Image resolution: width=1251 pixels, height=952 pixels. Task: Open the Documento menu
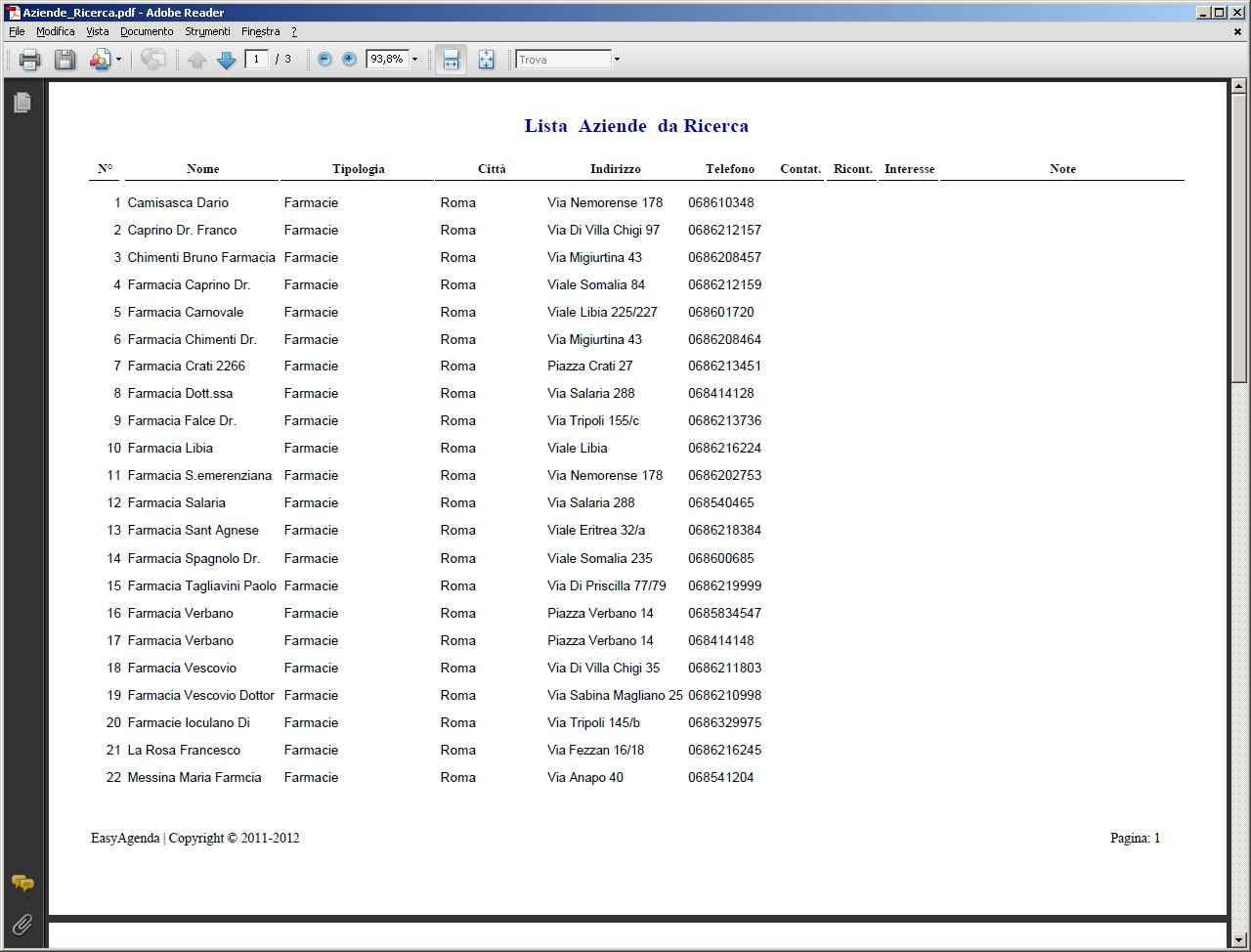click(x=147, y=31)
